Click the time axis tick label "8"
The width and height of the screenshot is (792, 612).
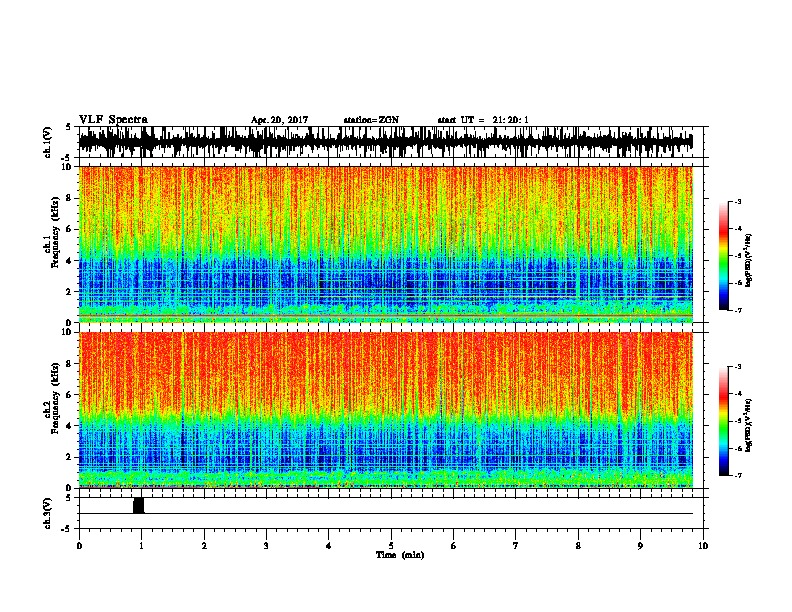coord(578,546)
